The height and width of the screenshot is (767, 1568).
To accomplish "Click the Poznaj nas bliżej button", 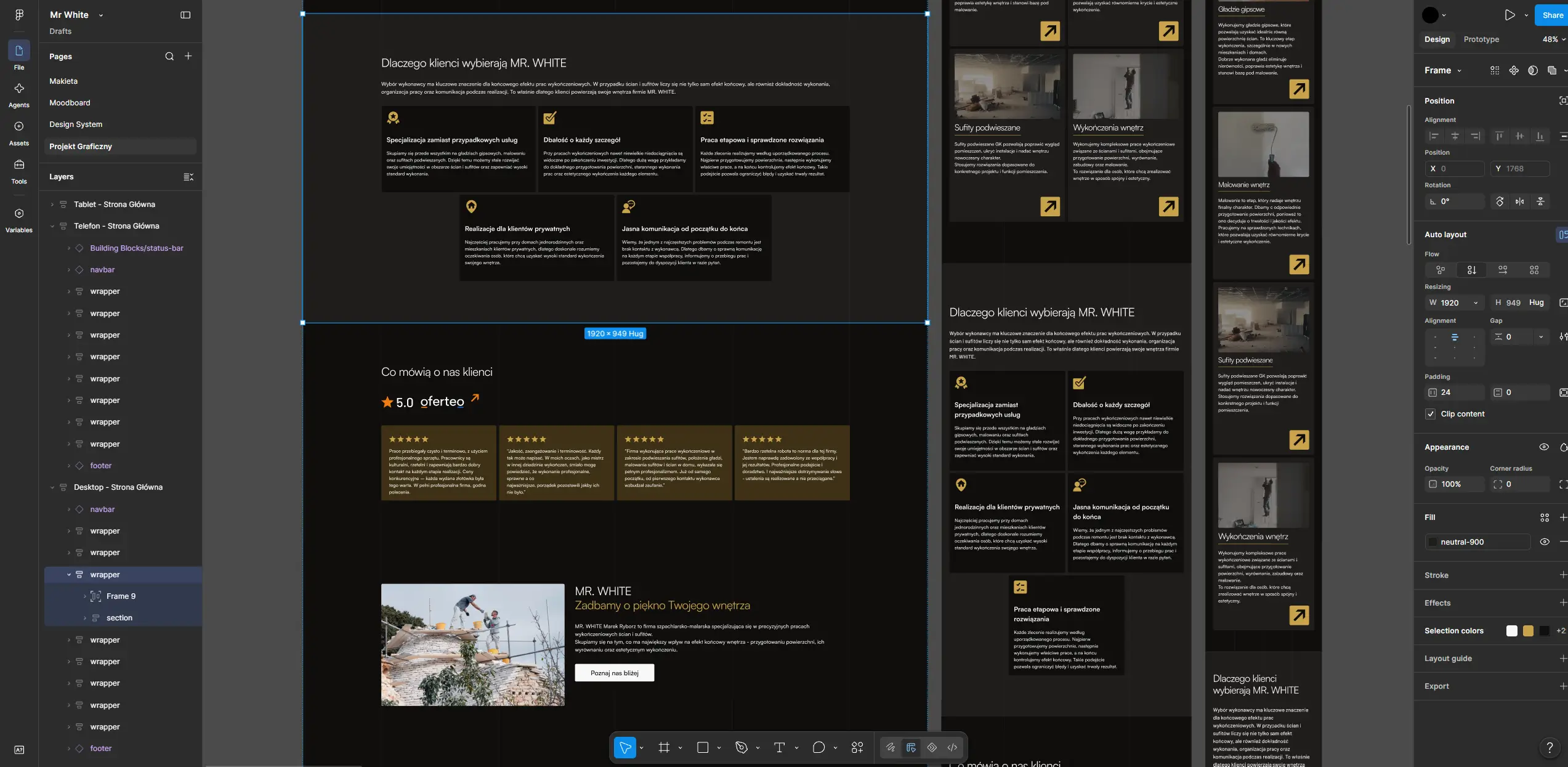I will (614, 673).
